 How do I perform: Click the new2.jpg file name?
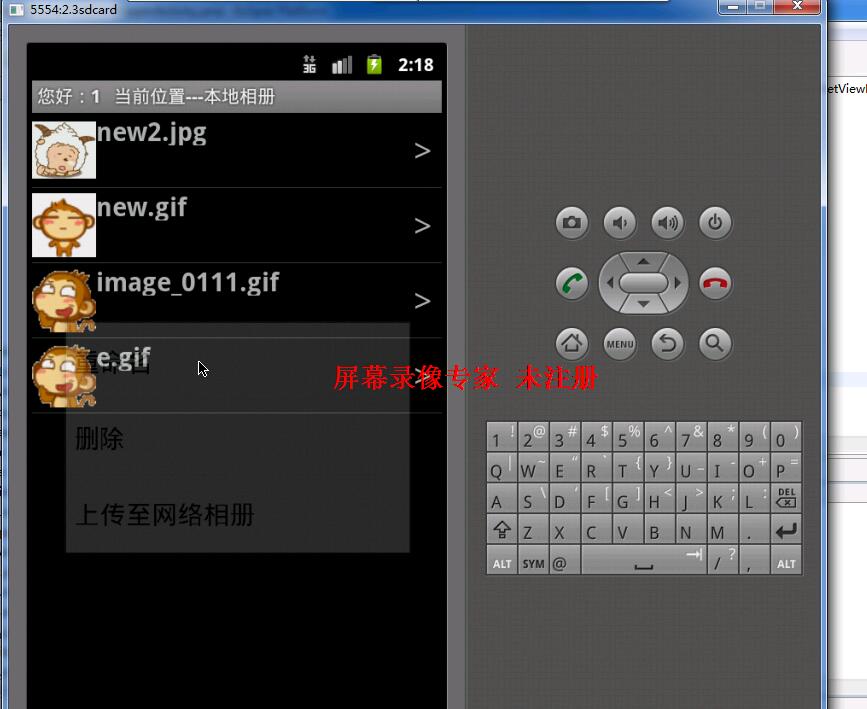pyautogui.click(x=152, y=134)
